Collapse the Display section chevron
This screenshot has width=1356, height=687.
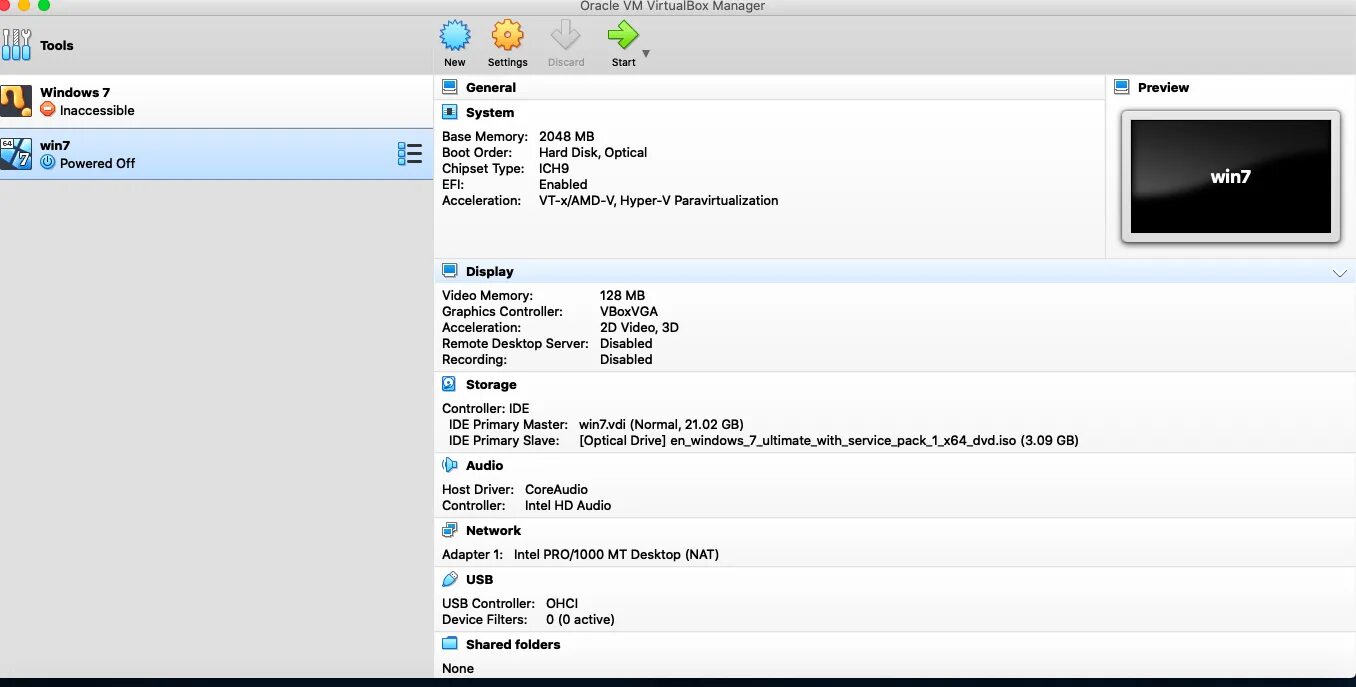[x=1340, y=273]
